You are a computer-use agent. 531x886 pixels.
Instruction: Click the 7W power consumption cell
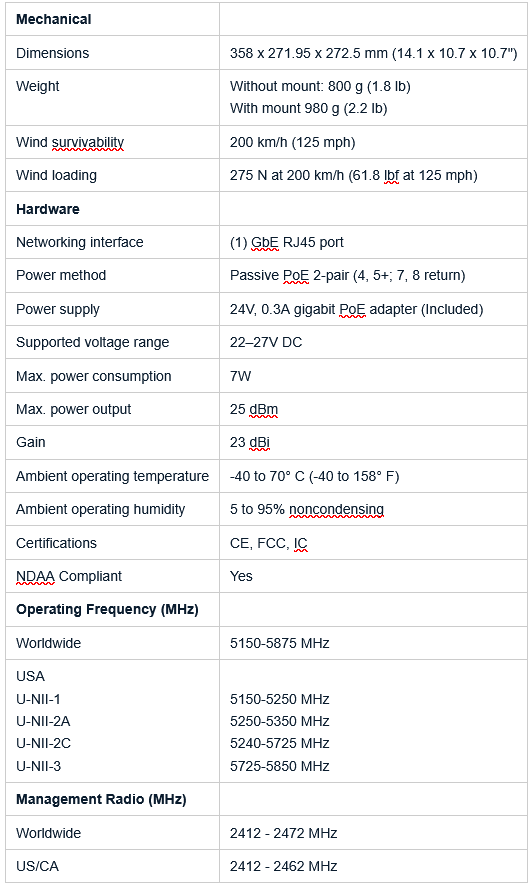(x=373, y=376)
